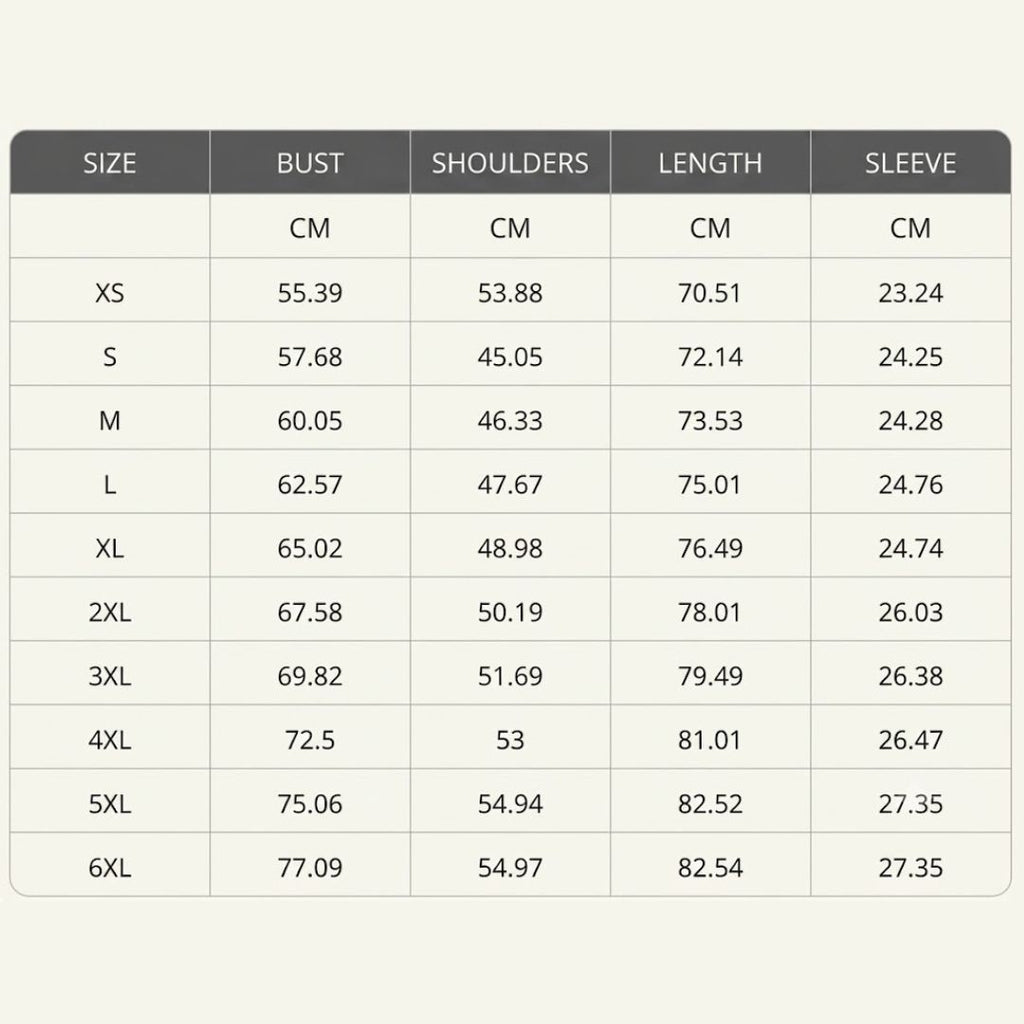Select the BUST column header
1024x1024 pixels.
click(x=310, y=163)
